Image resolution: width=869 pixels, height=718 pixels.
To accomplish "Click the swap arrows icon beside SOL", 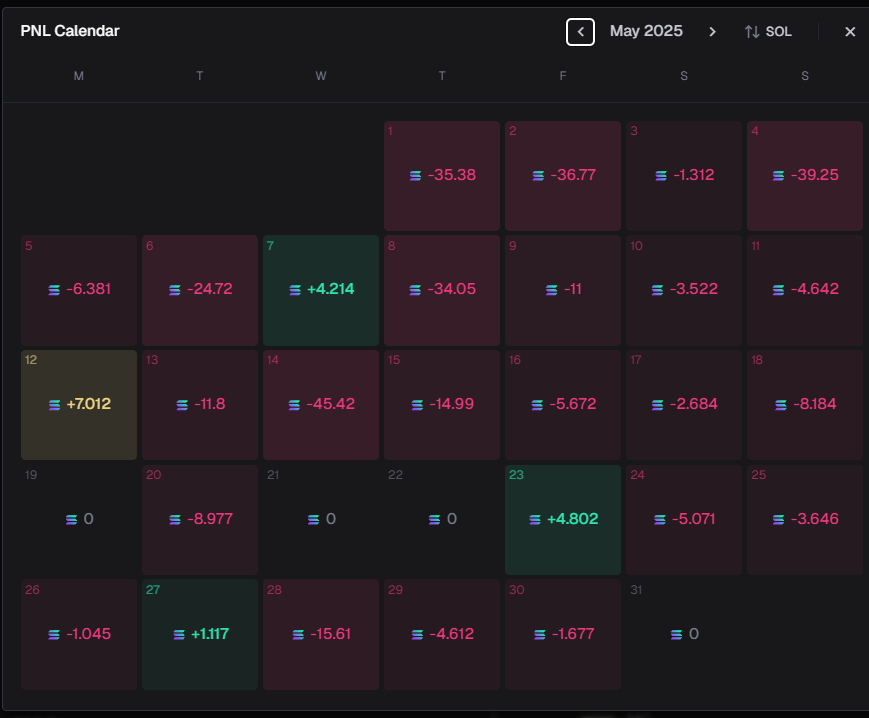I will (x=752, y=32).
